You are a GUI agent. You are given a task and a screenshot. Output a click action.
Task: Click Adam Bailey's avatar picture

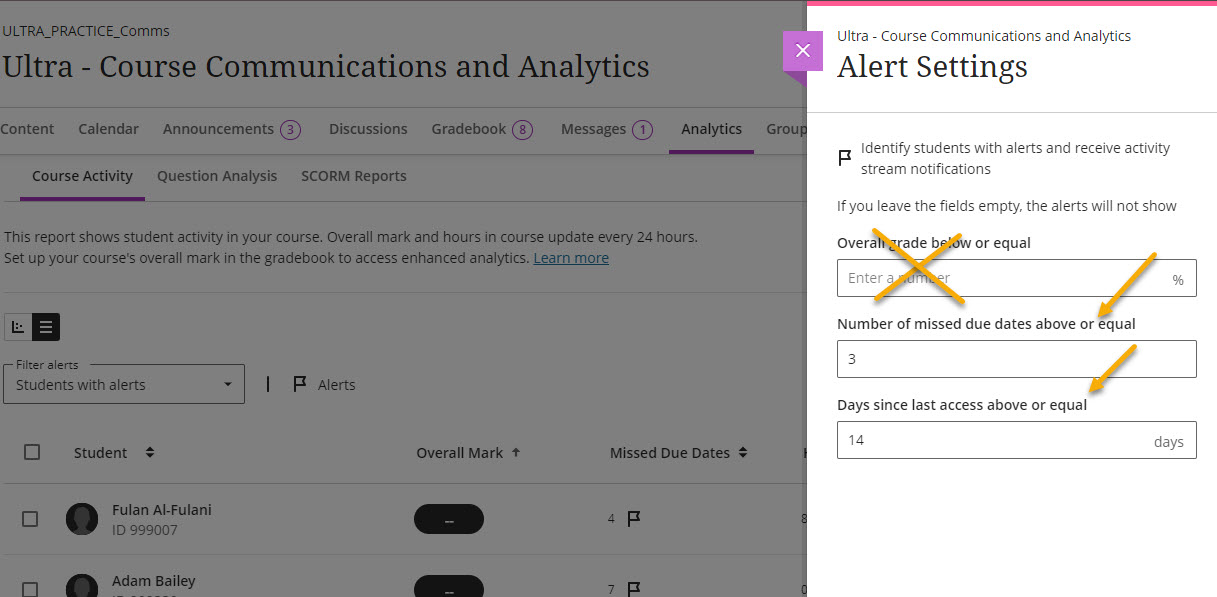[x=82, y=588]
